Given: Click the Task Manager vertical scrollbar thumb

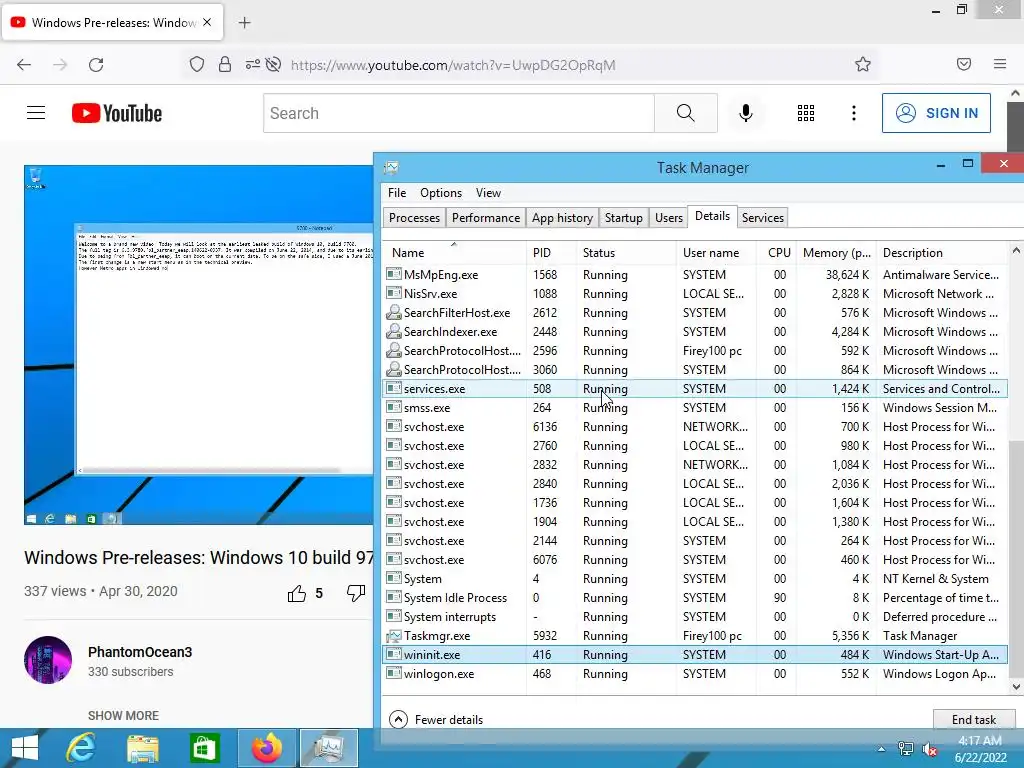Looking at the screenshot, I should (1016, 558).
